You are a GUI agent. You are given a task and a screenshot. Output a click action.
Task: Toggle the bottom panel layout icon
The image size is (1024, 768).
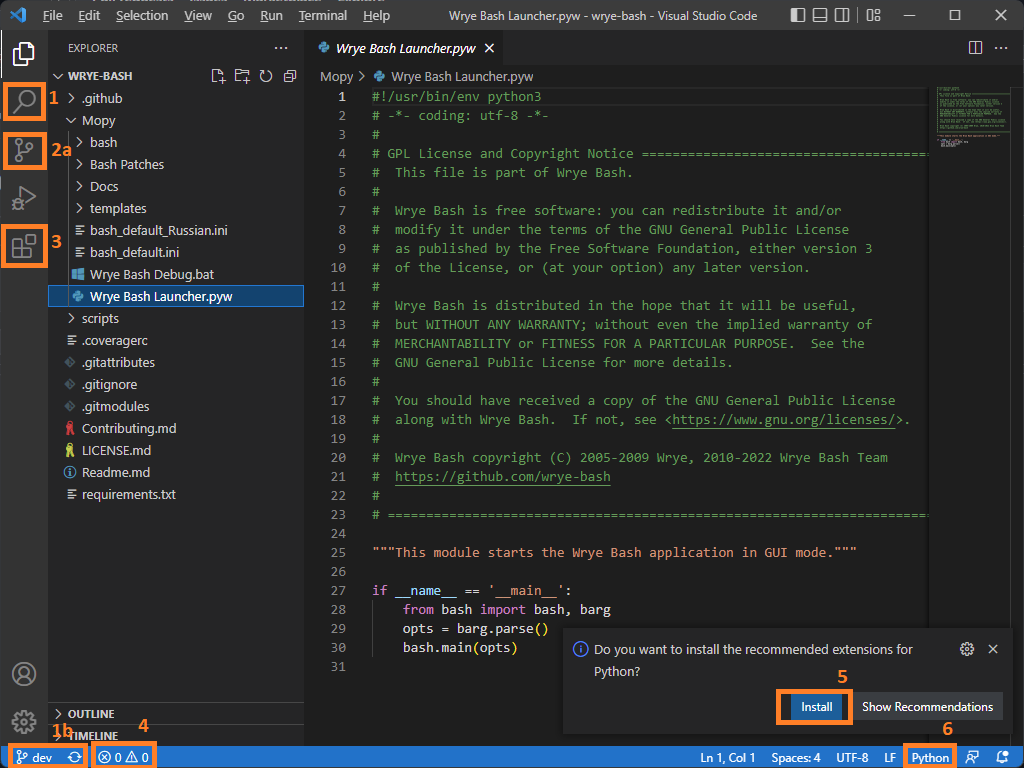820,15
